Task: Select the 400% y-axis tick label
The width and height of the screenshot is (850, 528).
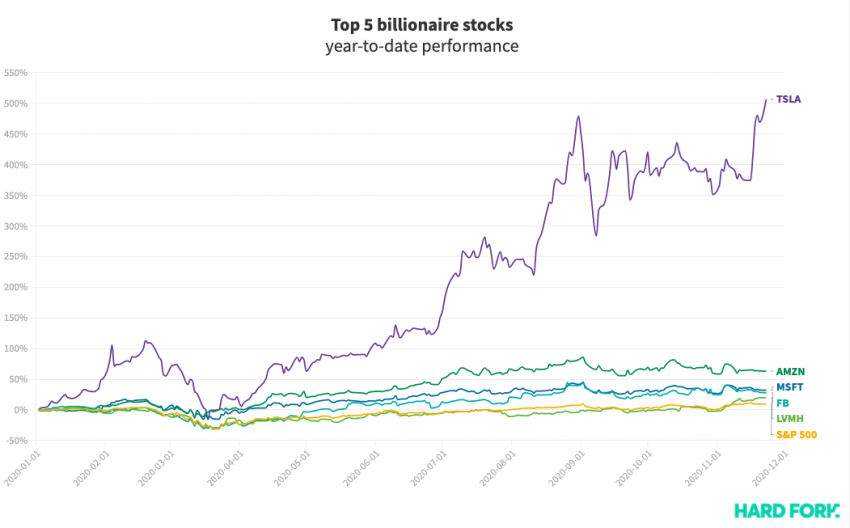Action: point(18,165)
